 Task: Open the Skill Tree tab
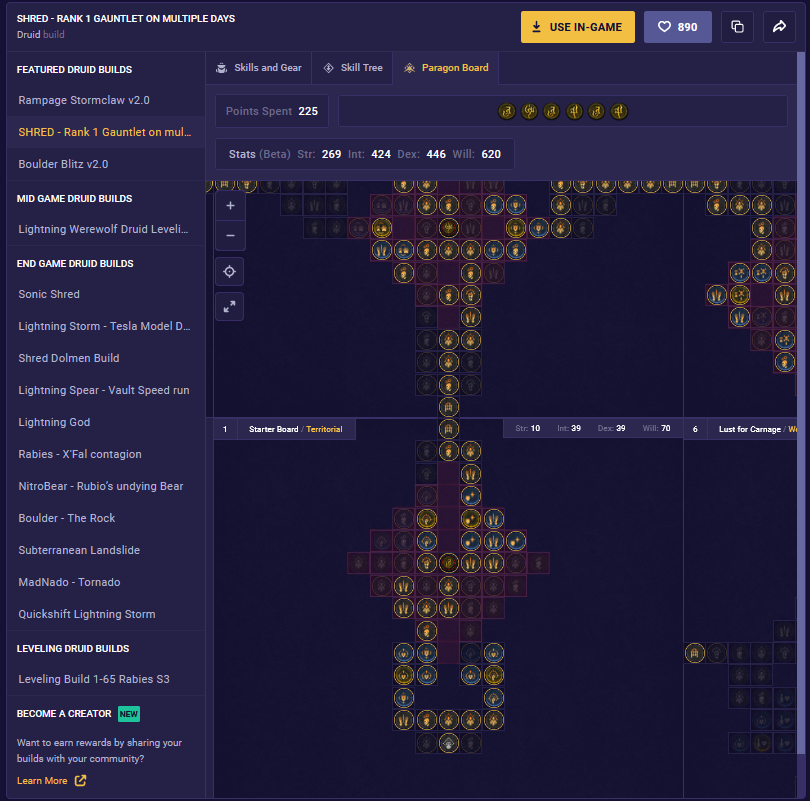[352, 68]
